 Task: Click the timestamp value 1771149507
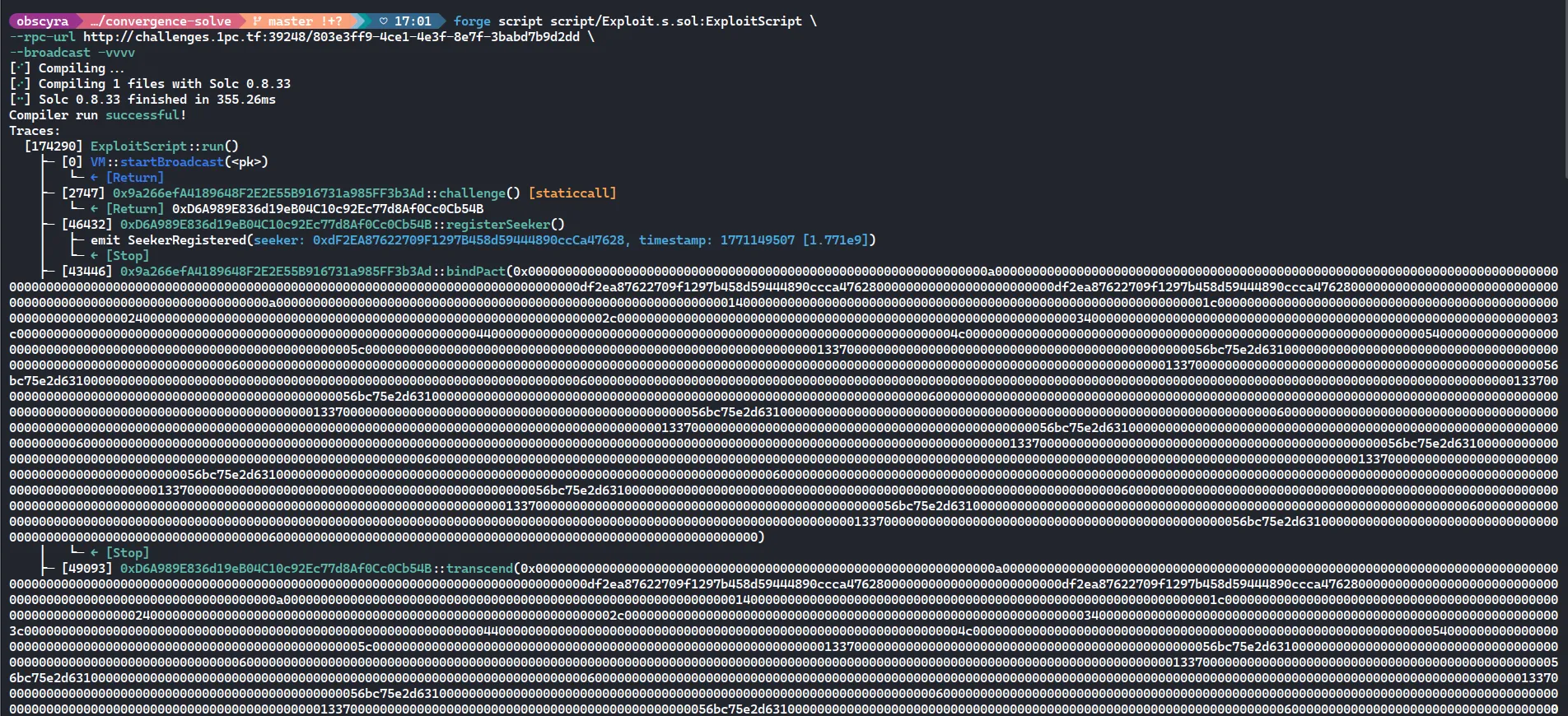[x=757, y=240]
